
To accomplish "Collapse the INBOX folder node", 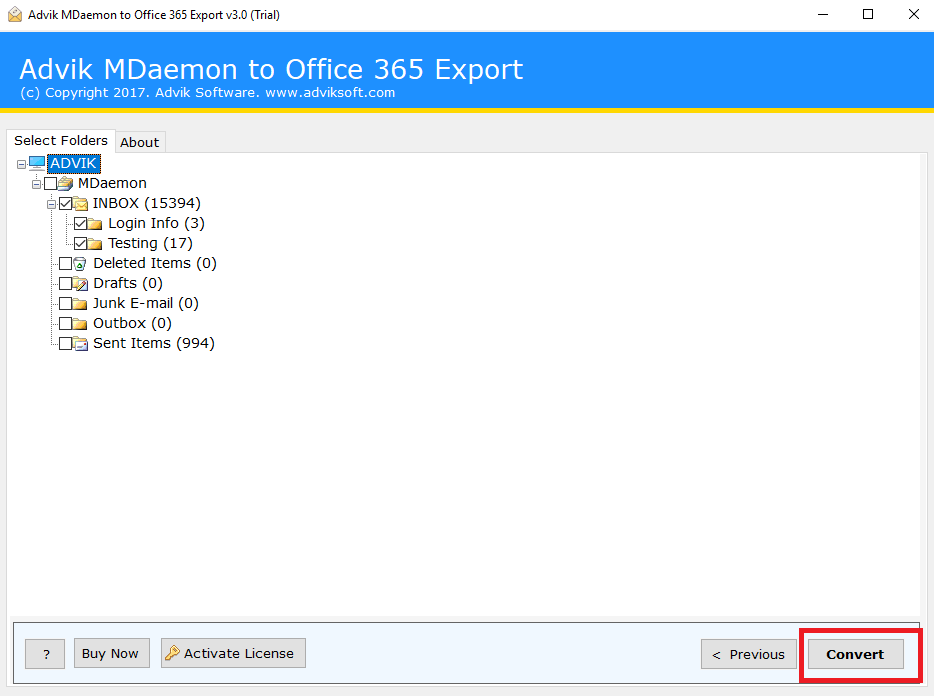I will [51, 203].
